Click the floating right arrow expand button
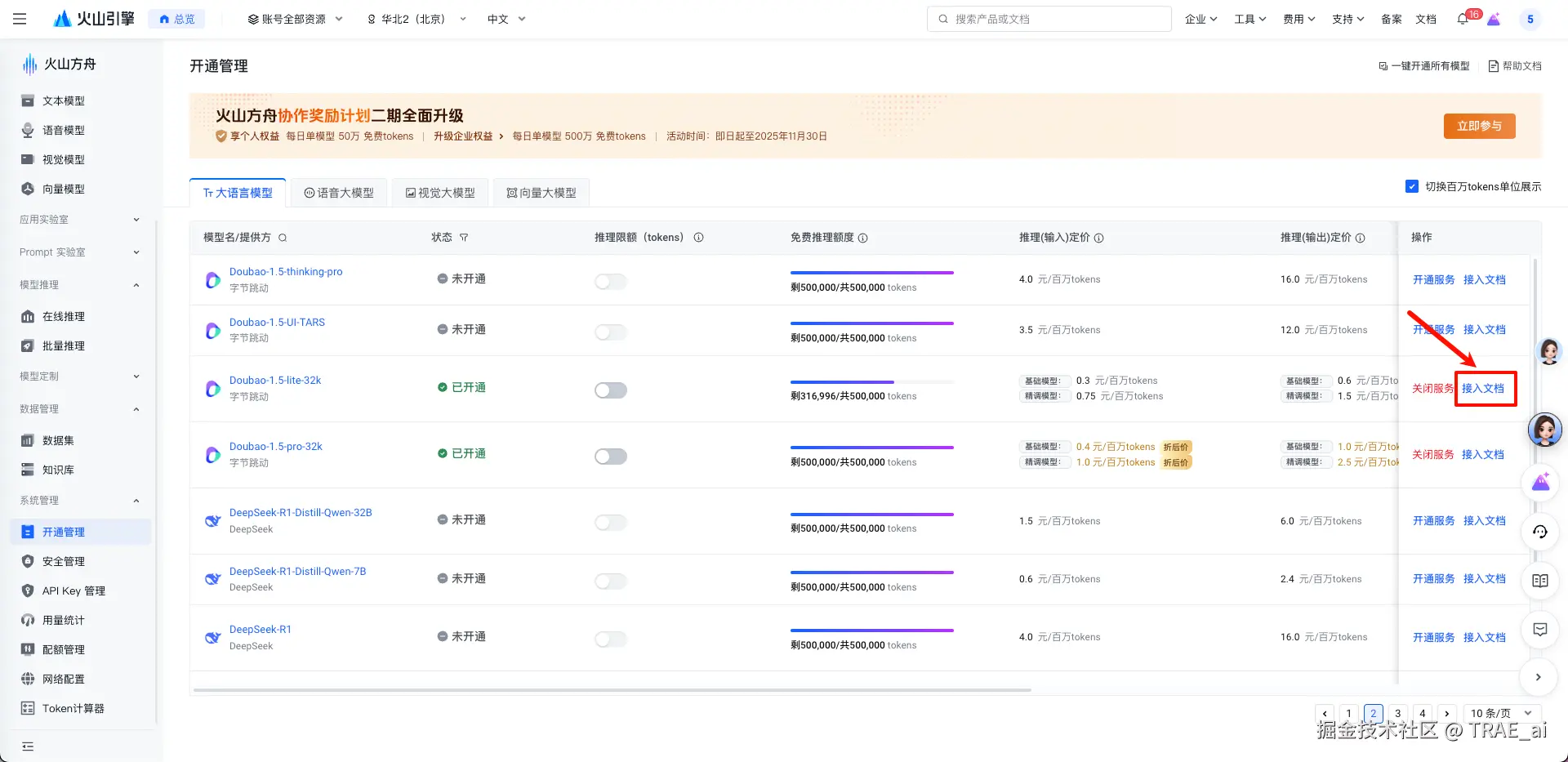Screen dimensions: 1568x762 1539,677
